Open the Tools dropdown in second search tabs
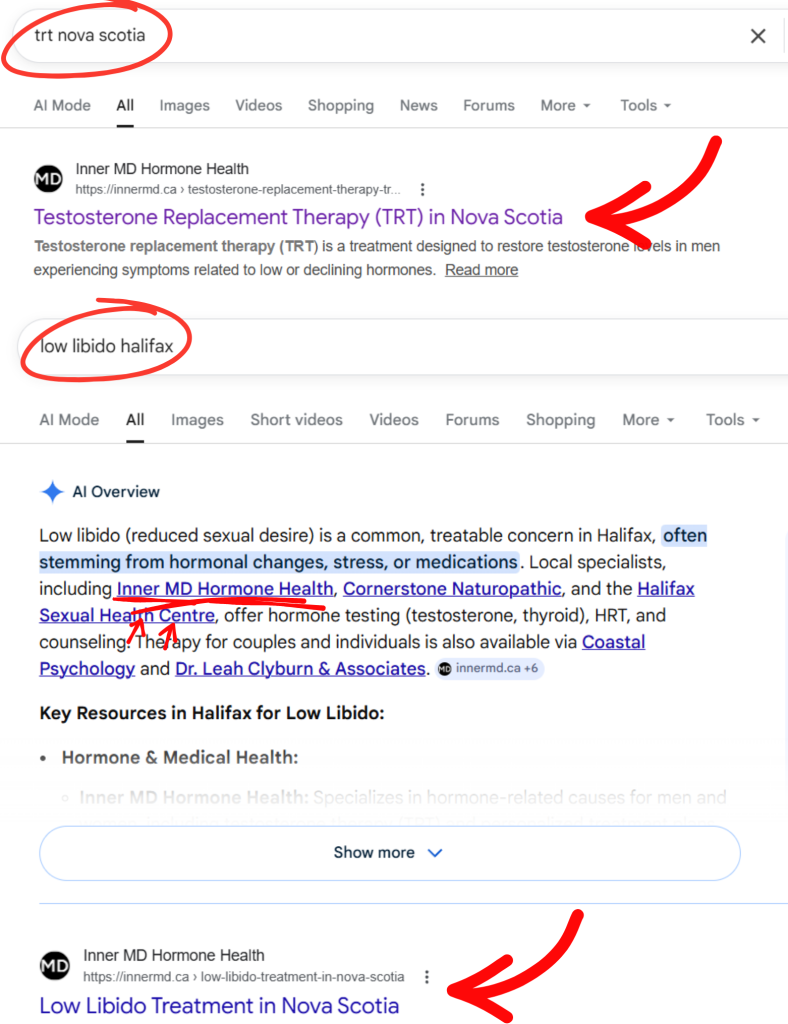788x1024 pixels. (732, 420)
